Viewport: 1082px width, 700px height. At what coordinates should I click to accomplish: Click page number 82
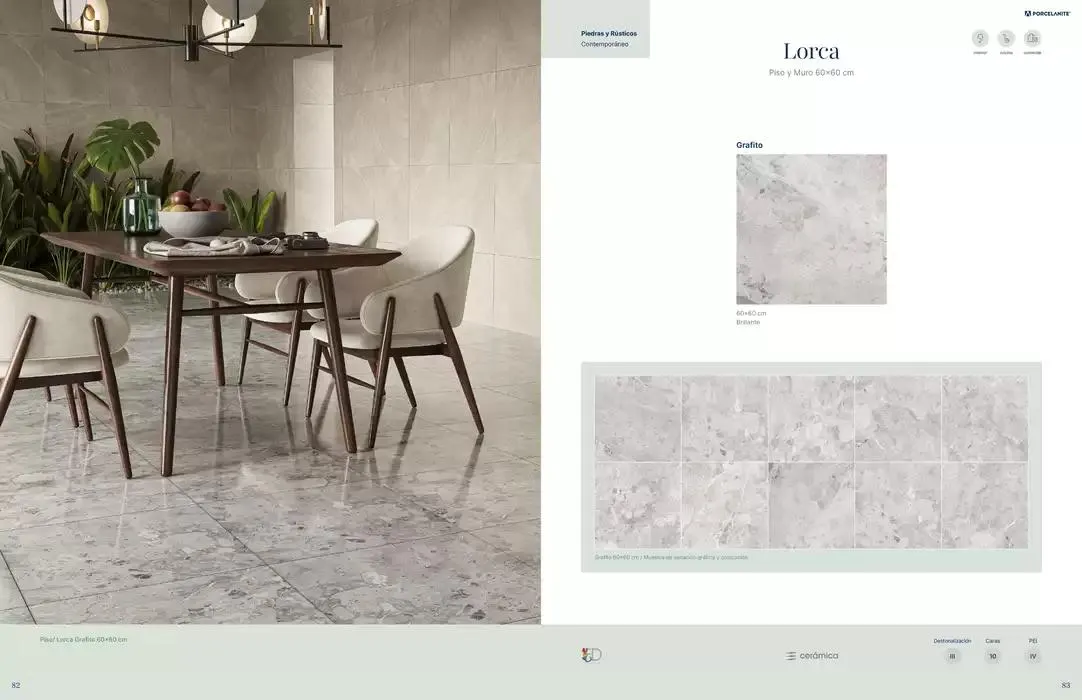pyautogui.click(x=16, y=685)
